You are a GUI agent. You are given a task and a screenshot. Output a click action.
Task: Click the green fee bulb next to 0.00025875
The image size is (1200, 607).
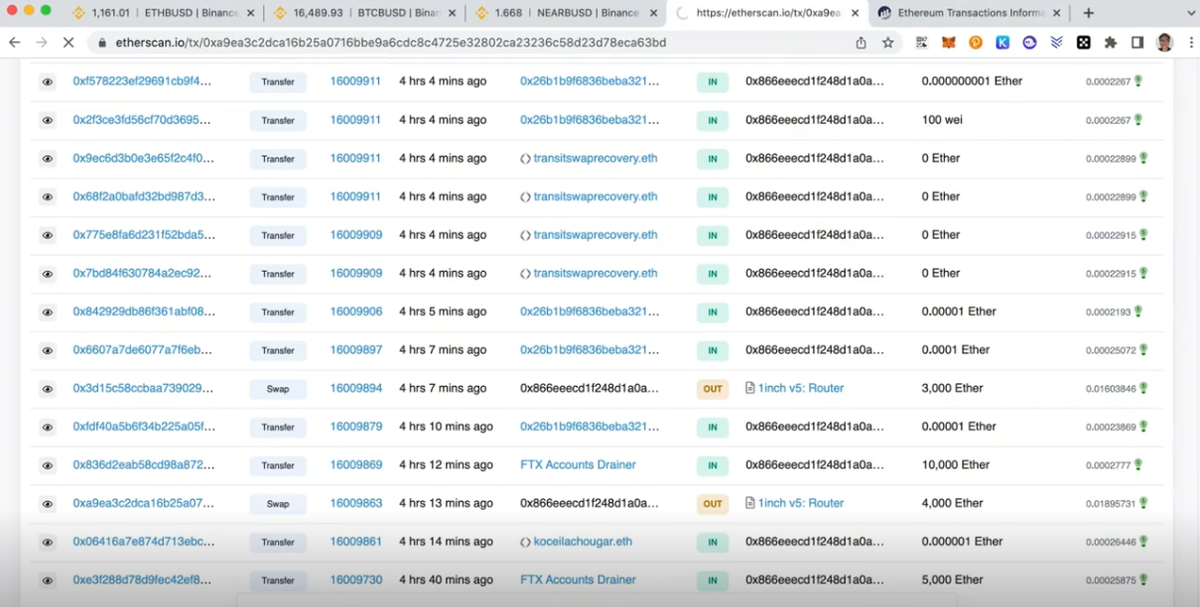point(1143,580)
